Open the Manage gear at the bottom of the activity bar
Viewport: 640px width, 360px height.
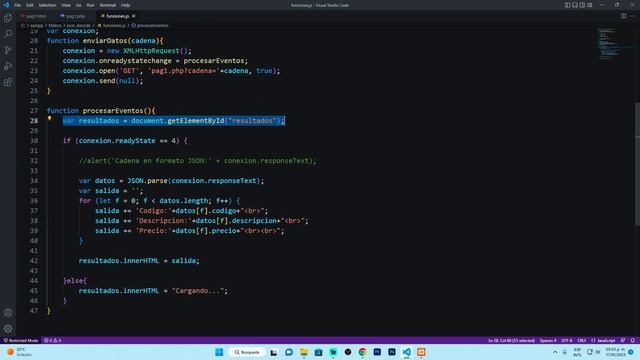(x=8, y=329)
